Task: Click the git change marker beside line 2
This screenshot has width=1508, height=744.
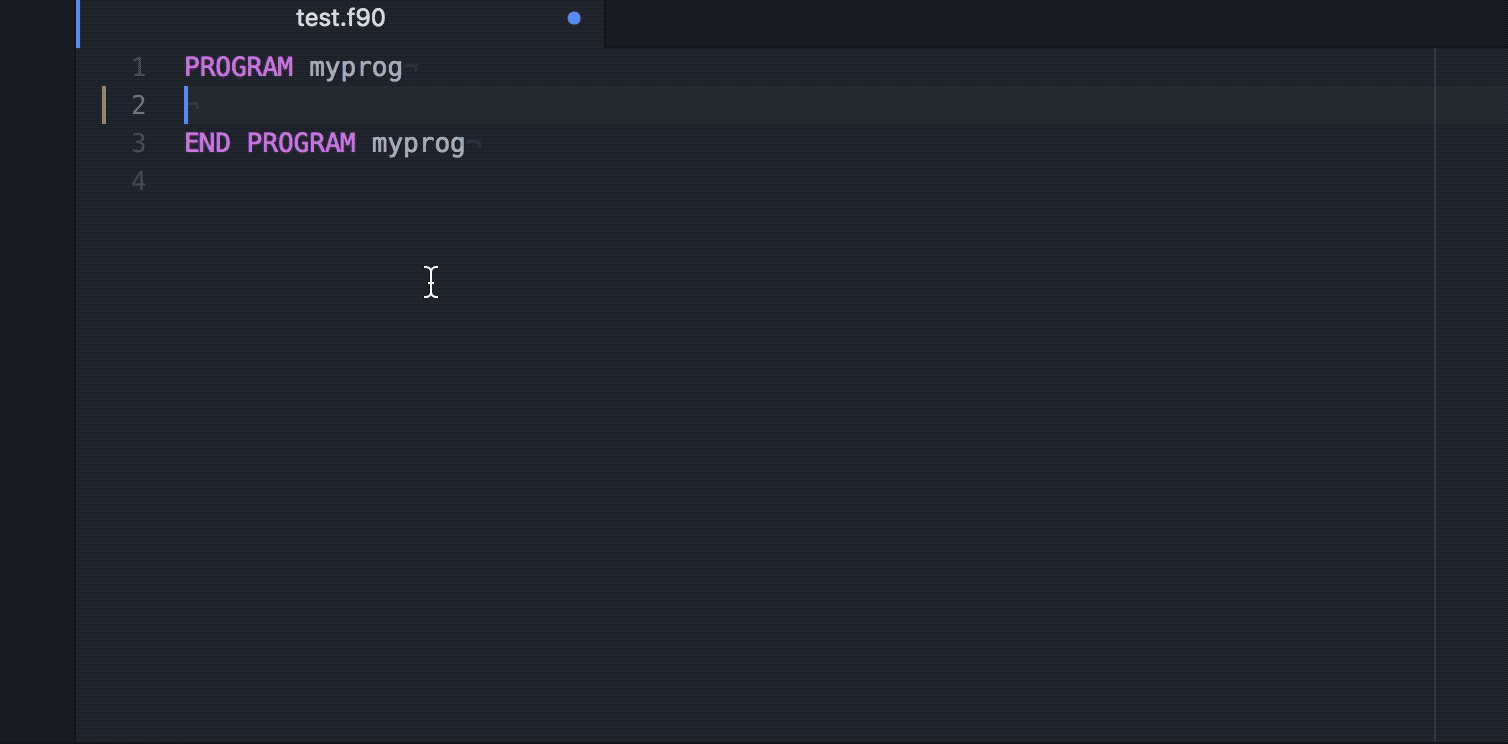Action: pyautogui.click(x=104, y=105)
